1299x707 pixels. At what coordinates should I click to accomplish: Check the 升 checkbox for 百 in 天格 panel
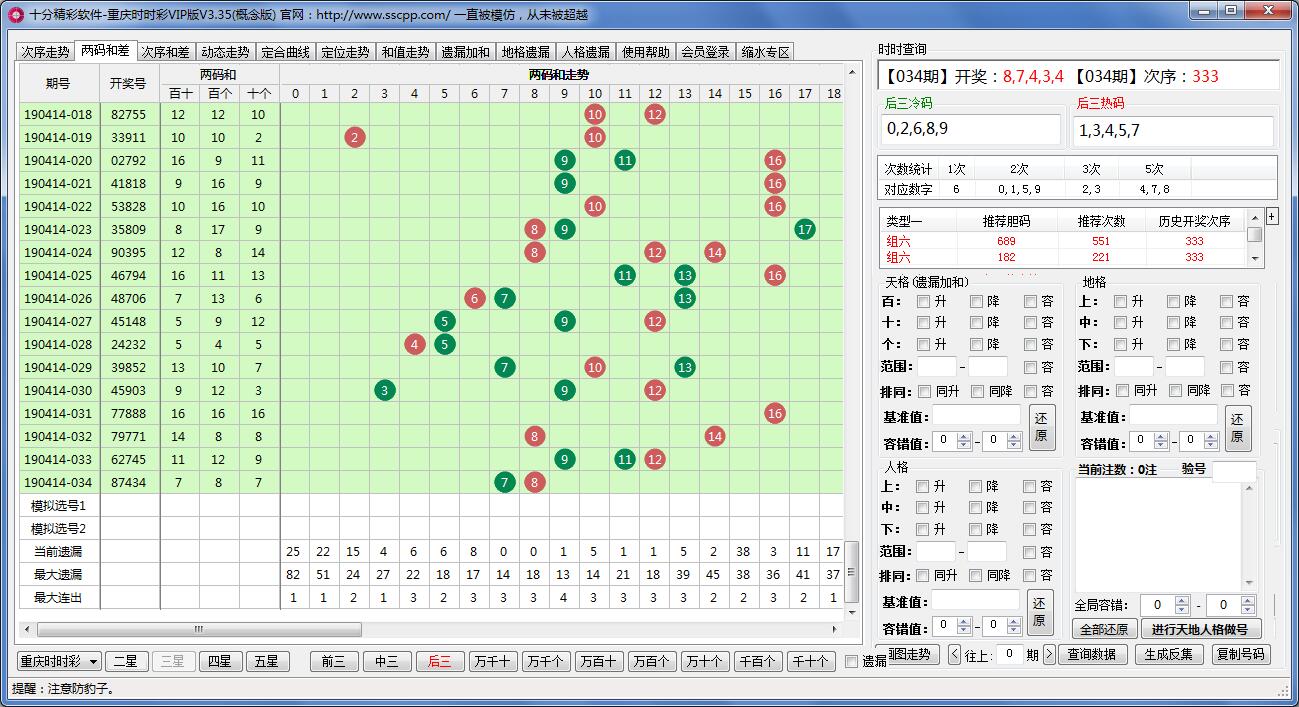pyautogui.click(x=923, y=301)
